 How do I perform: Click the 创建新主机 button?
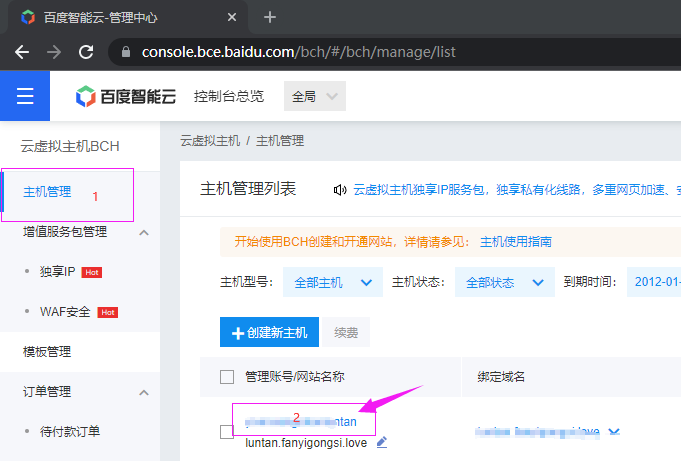pyautogui.click(x=270, y=332)
